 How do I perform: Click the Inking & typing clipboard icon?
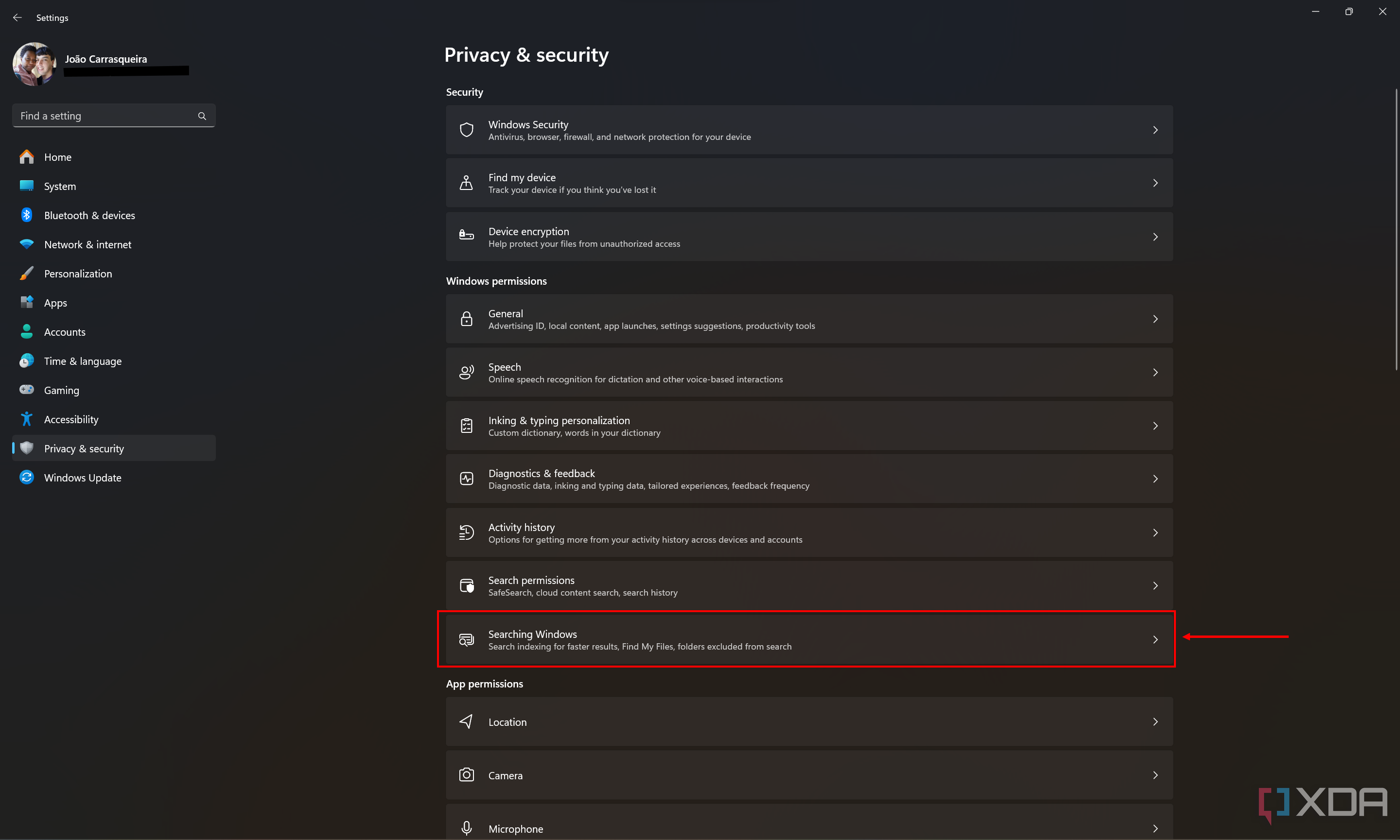pyautogui.click(x=466, y=426)
